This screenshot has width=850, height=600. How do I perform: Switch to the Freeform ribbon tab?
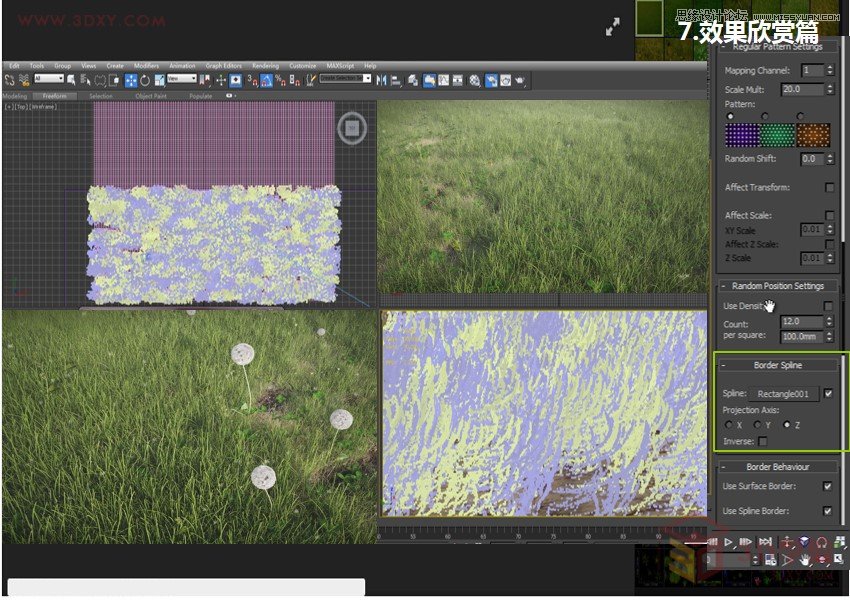click(x=52, y=96)
